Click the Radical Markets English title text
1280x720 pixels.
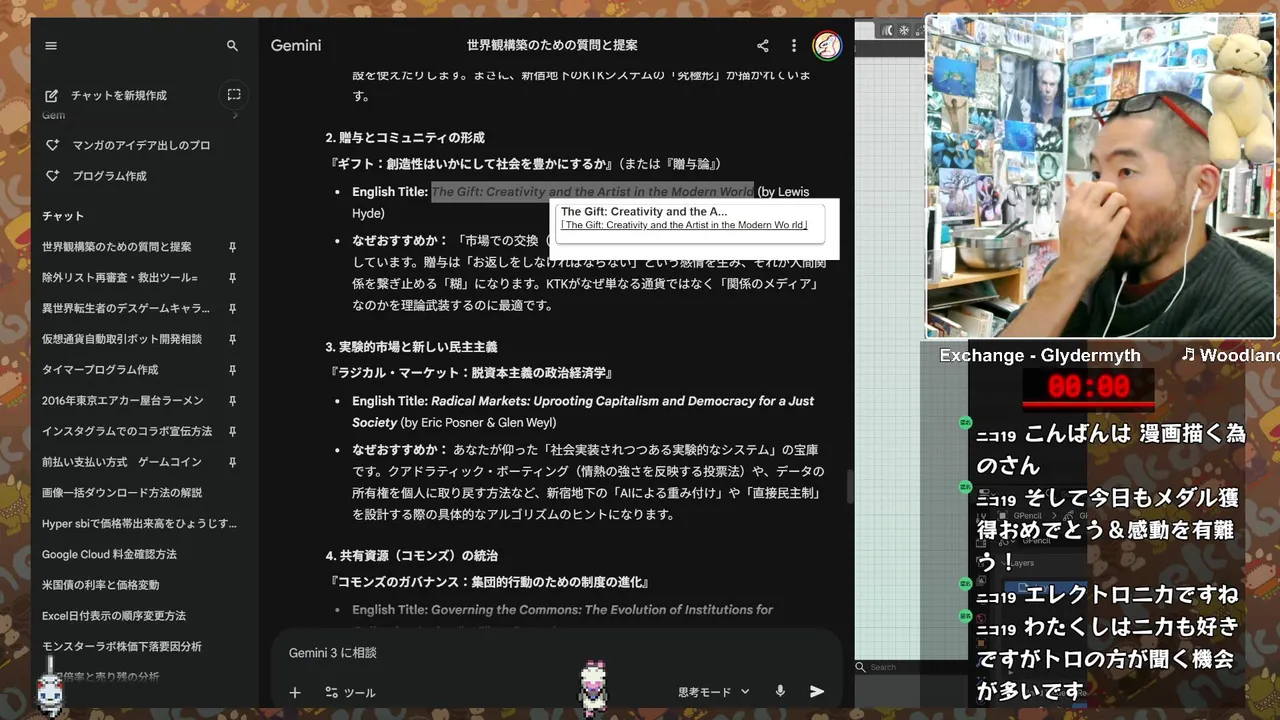[583, 412]
